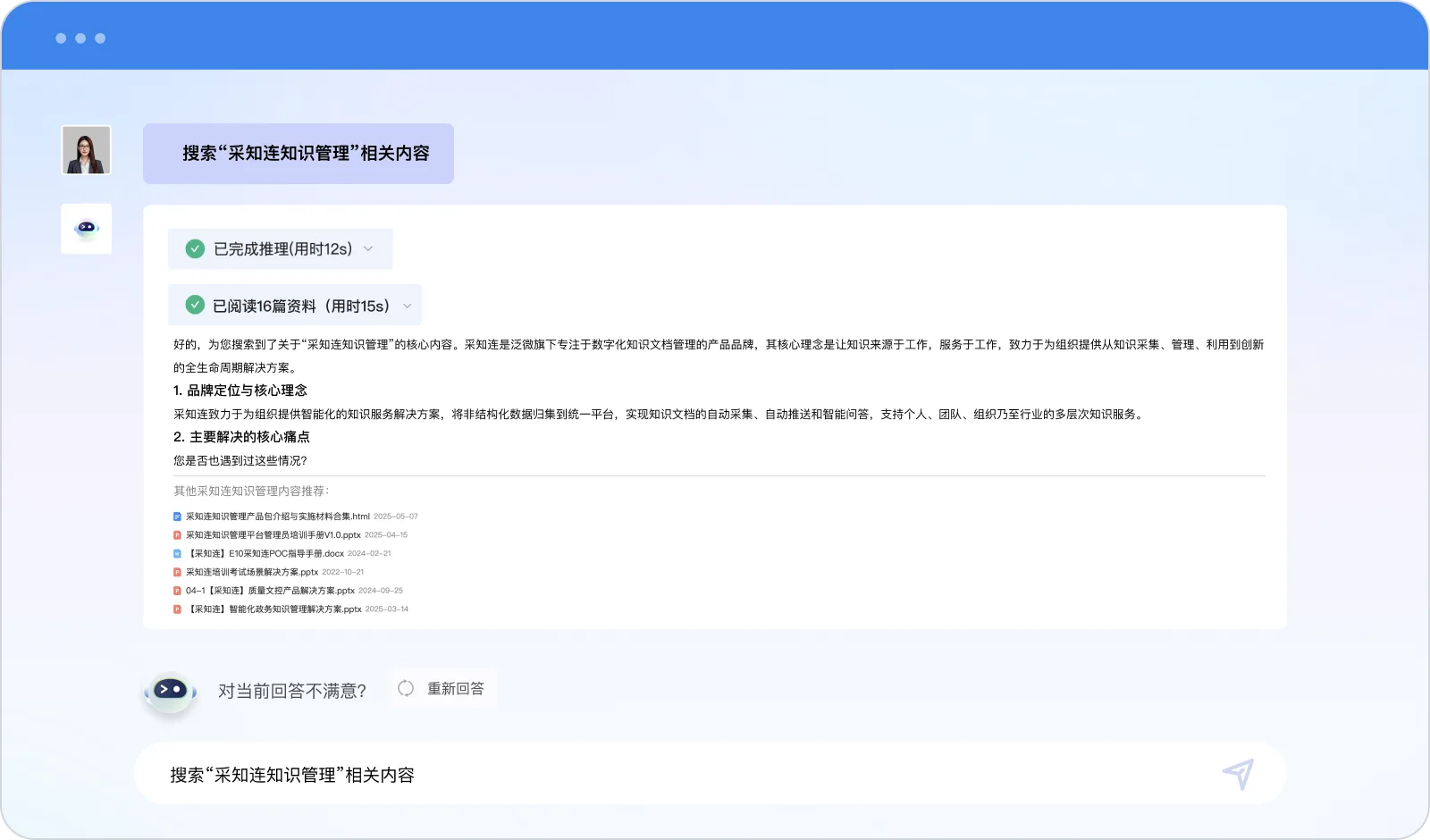Click the robot mascot beside 对当前回答不满意?
This screenshot has width=1430, height=840.
tap(170, 693)
